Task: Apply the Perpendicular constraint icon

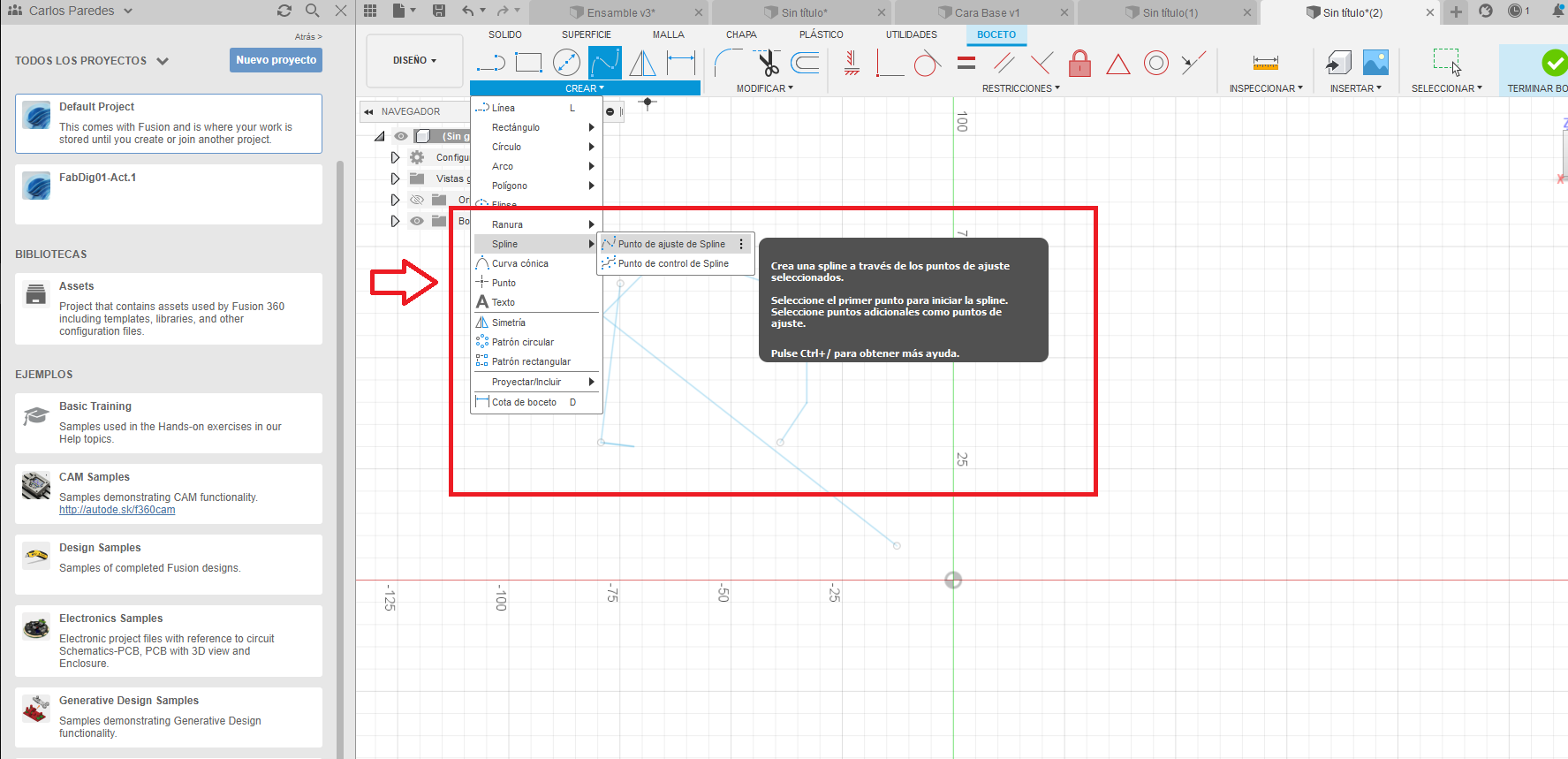Action: (1042, 63)
